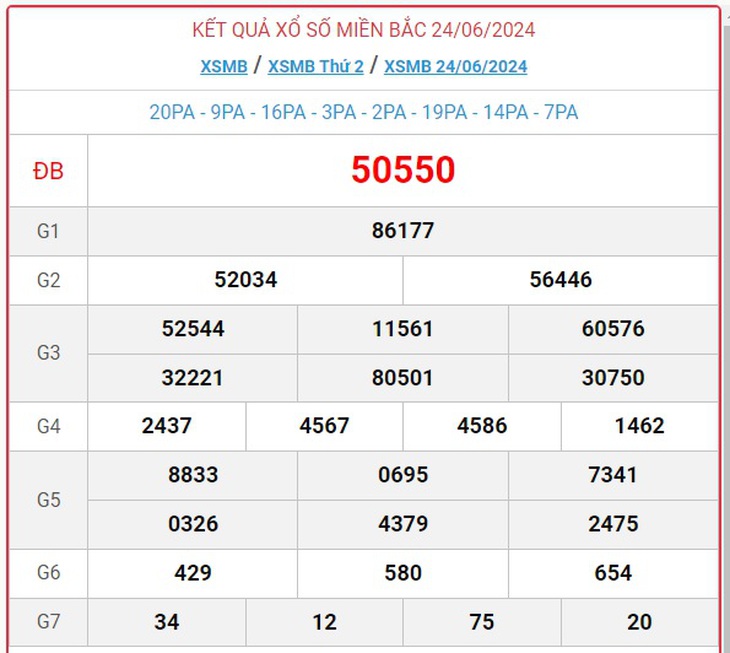
Task: Select the G2 number 56446
Action: point(561,280)
